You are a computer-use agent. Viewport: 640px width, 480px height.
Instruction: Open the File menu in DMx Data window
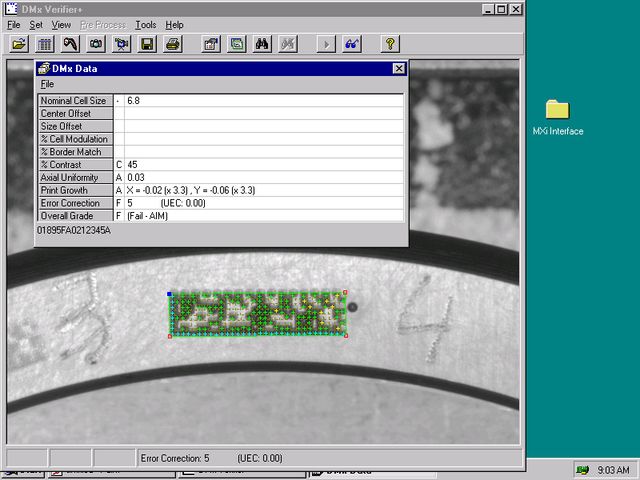[47, 84]
